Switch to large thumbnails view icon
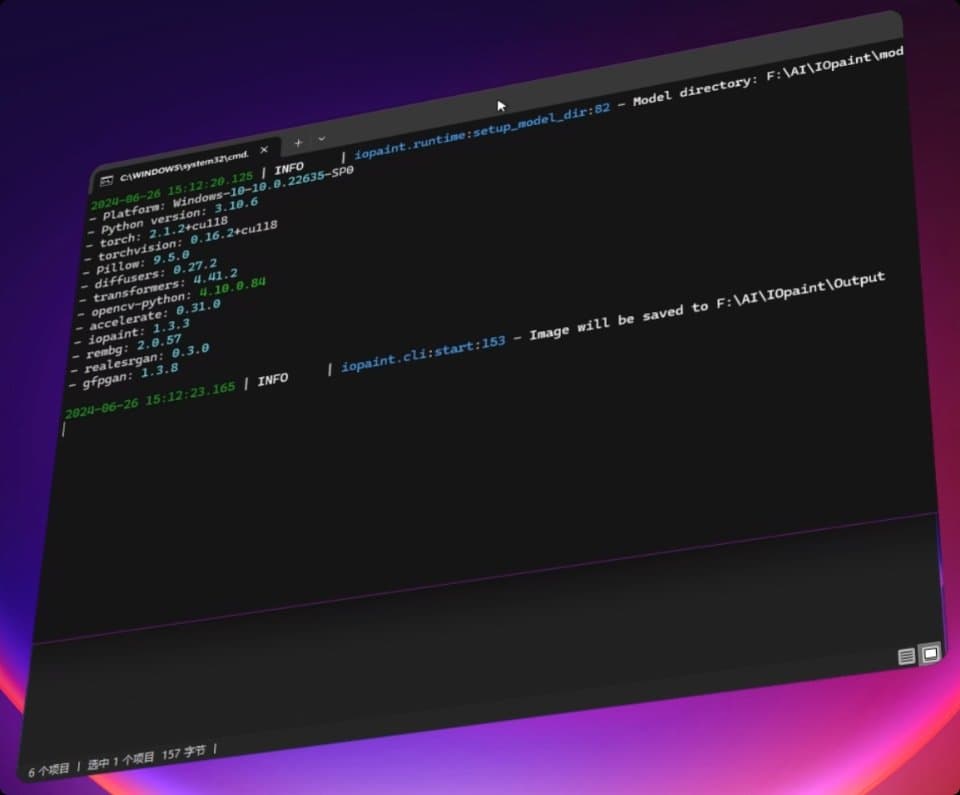The height and width of the screenshot is (795, 960). coord(930,653)
